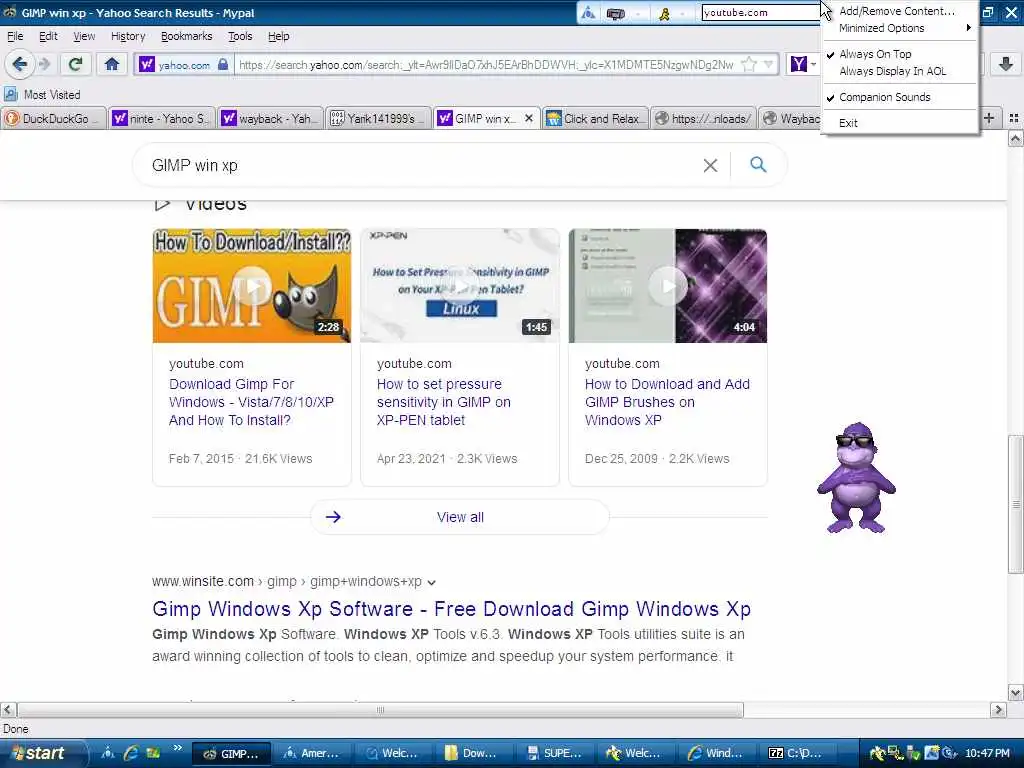1024x768 pixels.
Task: Open the URL history dropdown arrow
Action: [769, 64]
